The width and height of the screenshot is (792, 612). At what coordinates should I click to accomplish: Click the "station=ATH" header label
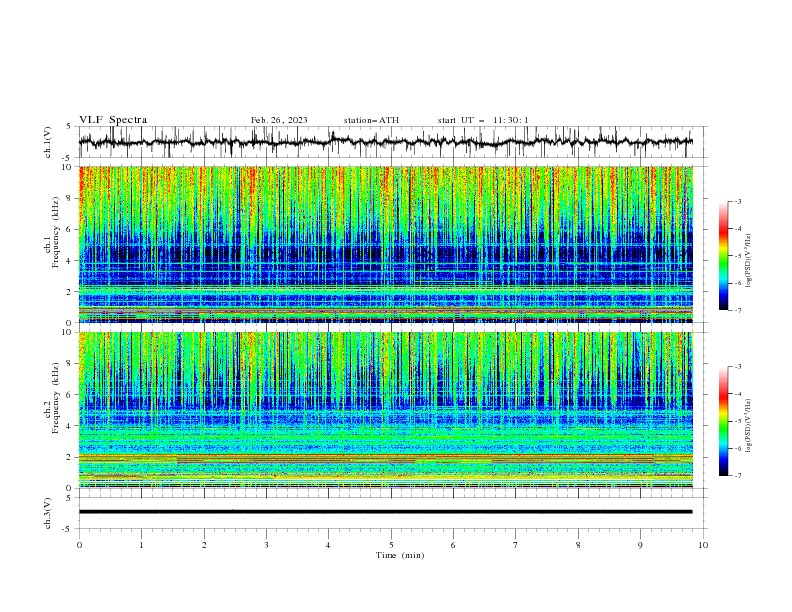371,120
